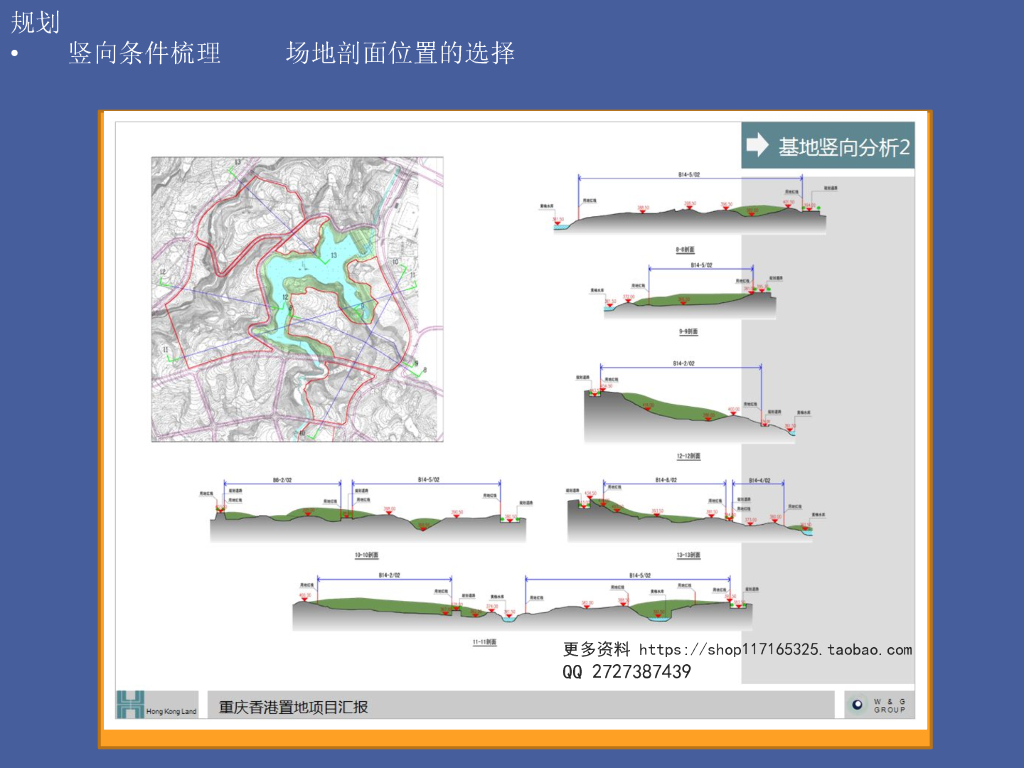Image resolution: width=1024 pixels, height=768 pixels.
Task: Click the 规划 heading text
Action: pos(36,21)
